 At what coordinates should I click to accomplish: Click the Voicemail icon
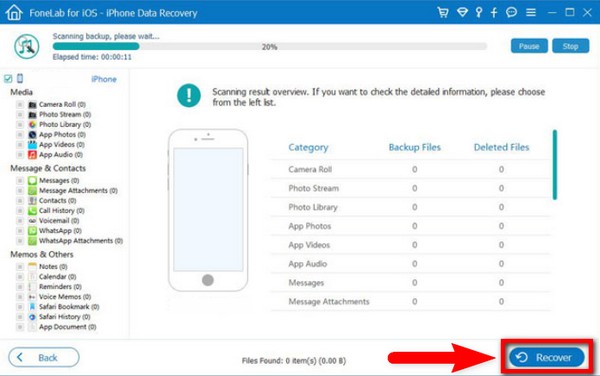[x=33, y=221]
